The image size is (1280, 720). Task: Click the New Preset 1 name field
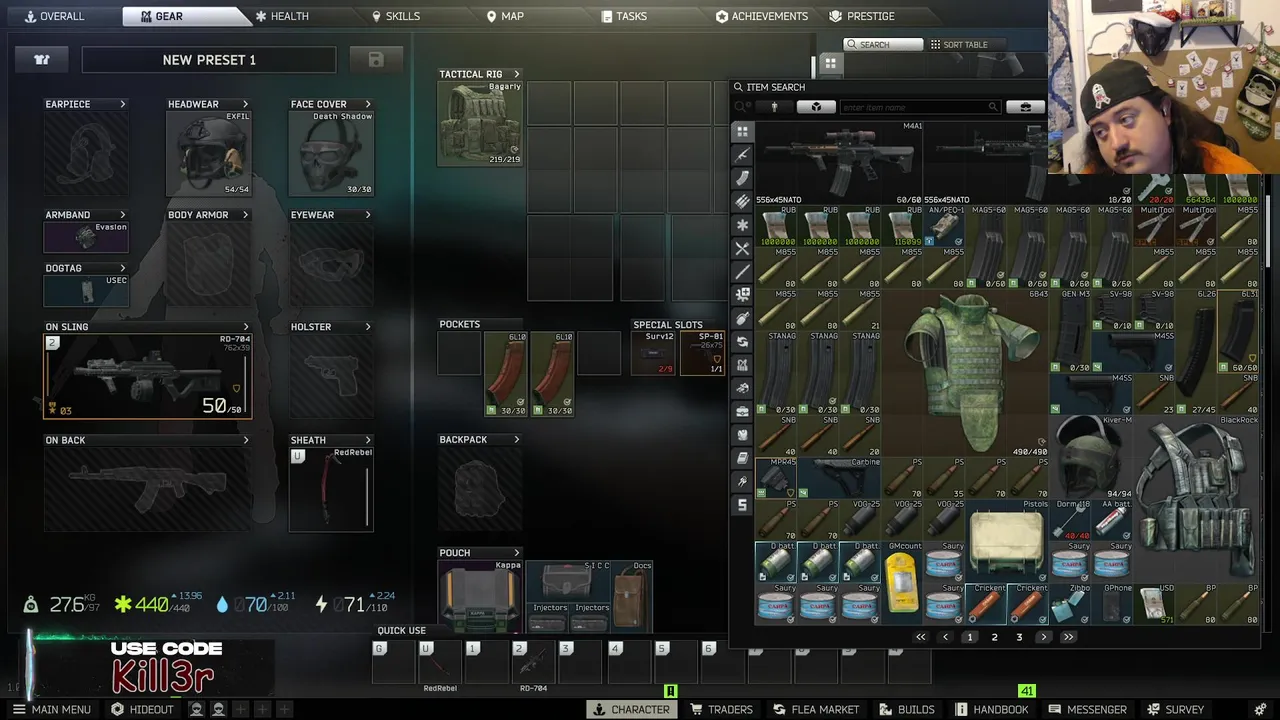click(209, 60)
